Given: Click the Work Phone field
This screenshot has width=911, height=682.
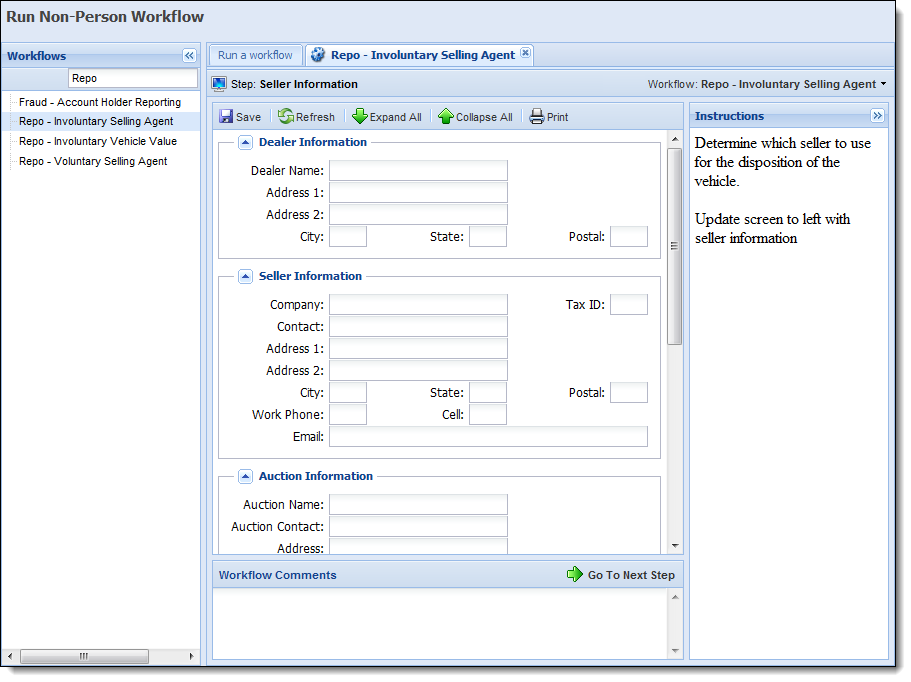Looking at the screenshot, I should (348, 415).
